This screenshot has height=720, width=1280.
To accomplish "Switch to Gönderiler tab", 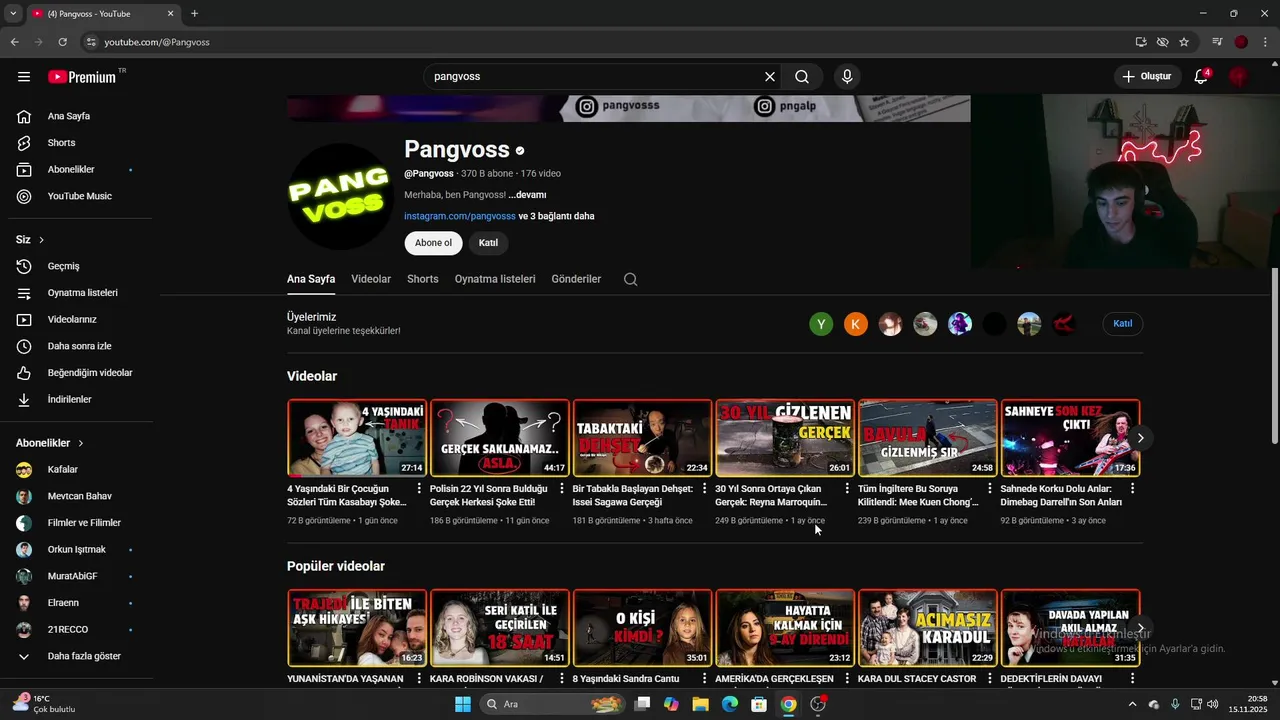I will 576,280.
